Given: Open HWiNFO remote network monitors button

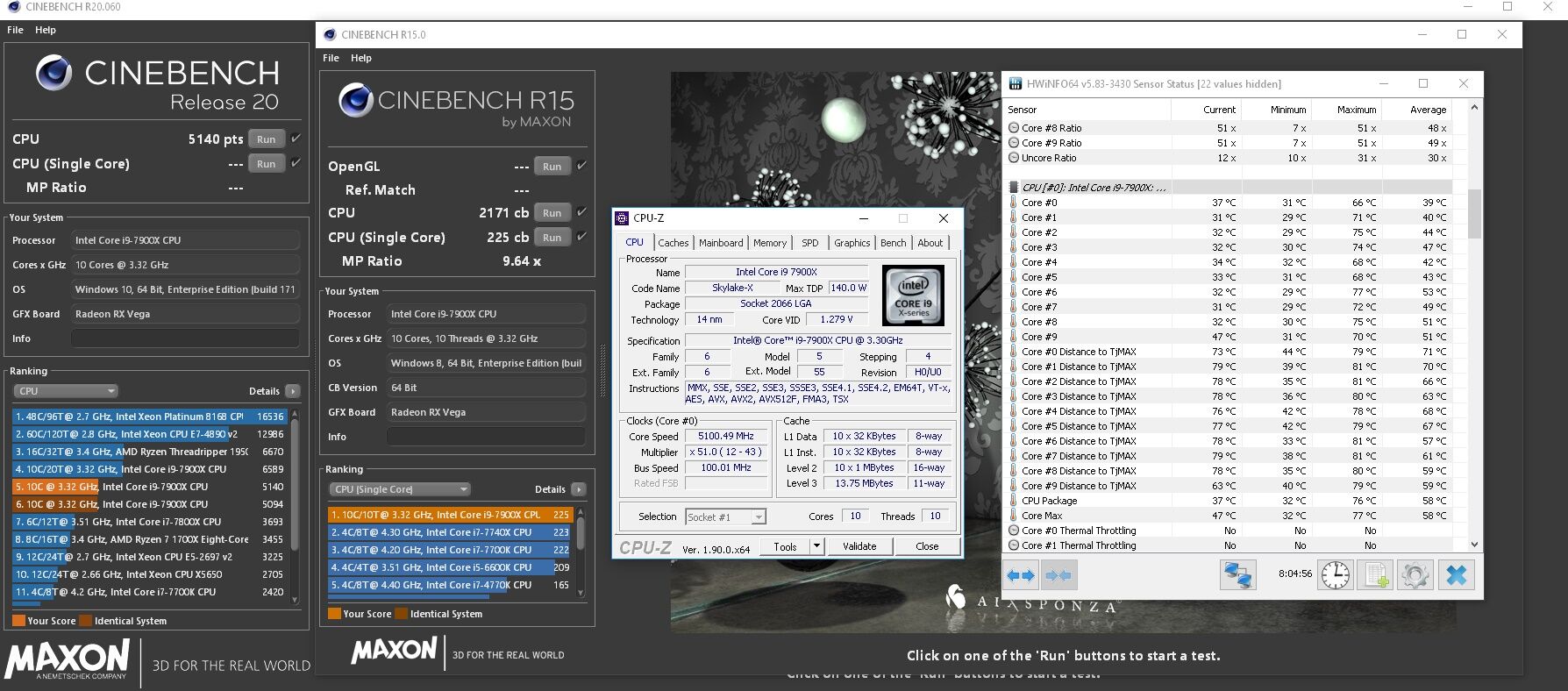Looking at the screenshot, I should point(1237,575).
